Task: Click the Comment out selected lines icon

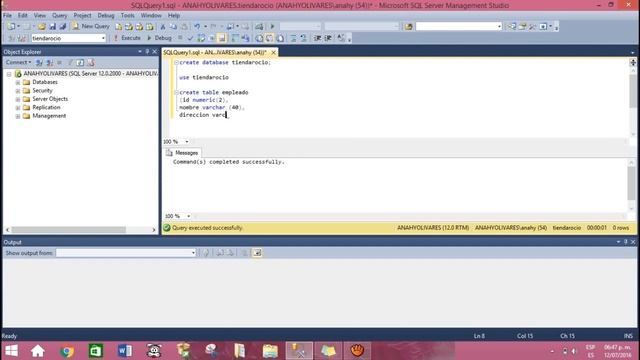Action: pos(293,38)
